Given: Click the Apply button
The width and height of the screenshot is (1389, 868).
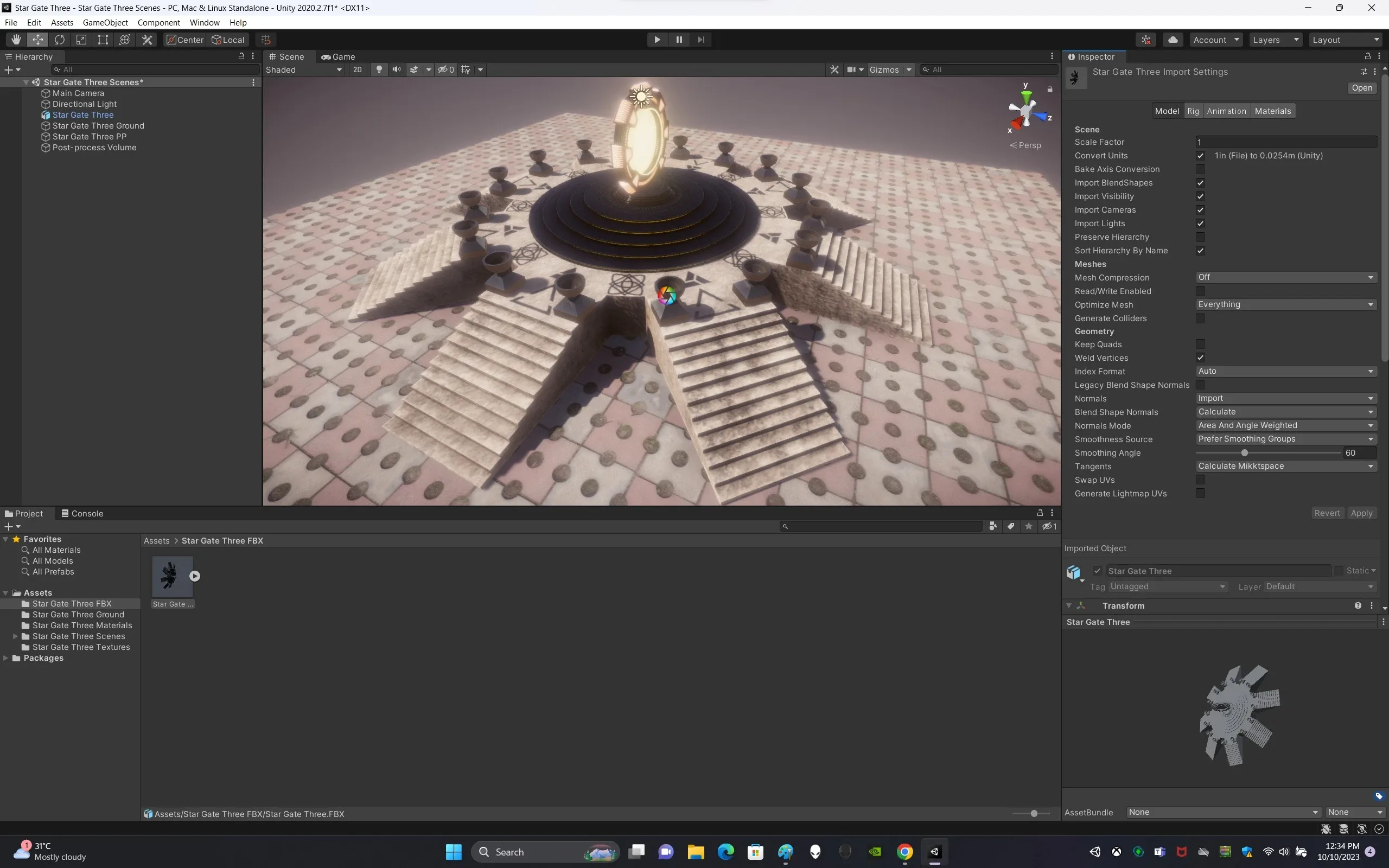Looking at the screenshot, I should [x=1361, y=513].
